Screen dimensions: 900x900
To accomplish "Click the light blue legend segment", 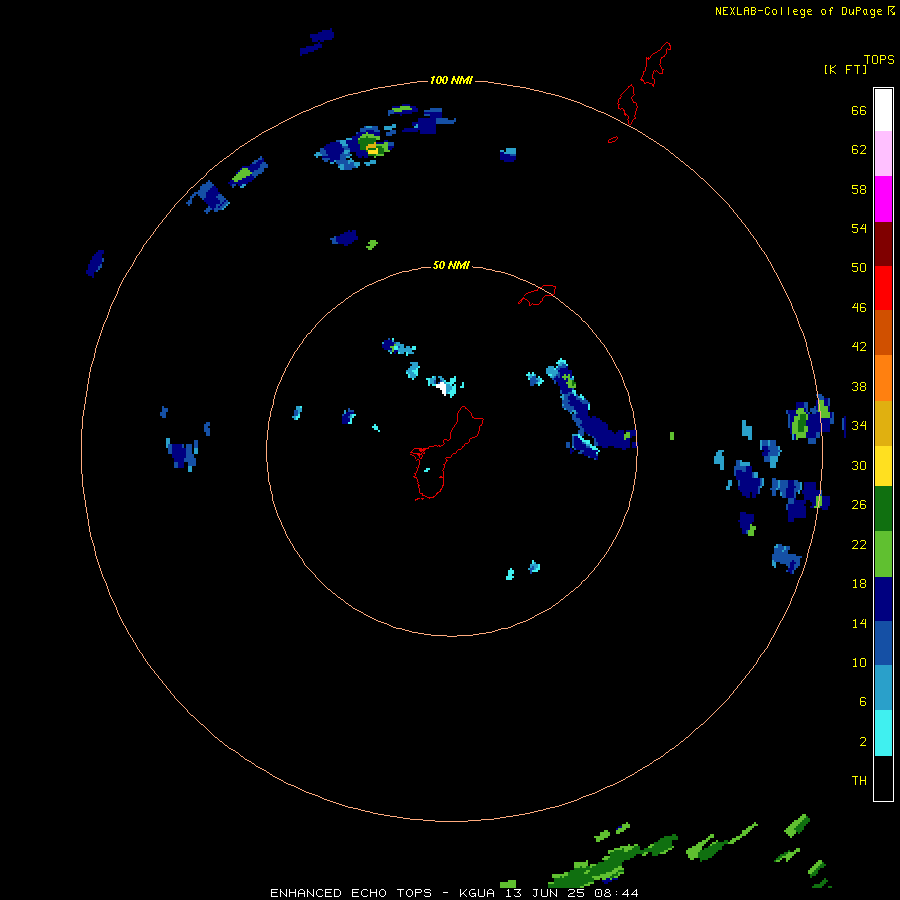I will pyautogui.click(x=883, y=688).
